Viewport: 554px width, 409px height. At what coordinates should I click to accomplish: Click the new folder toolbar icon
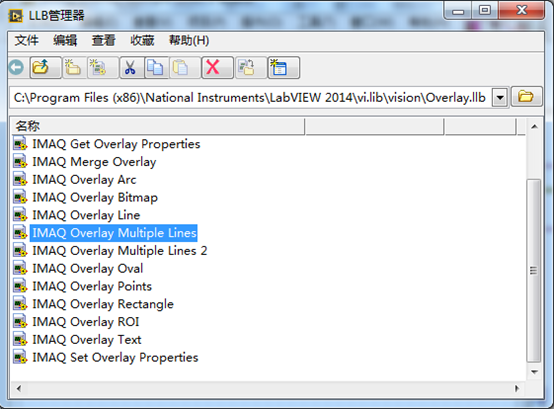73,67
